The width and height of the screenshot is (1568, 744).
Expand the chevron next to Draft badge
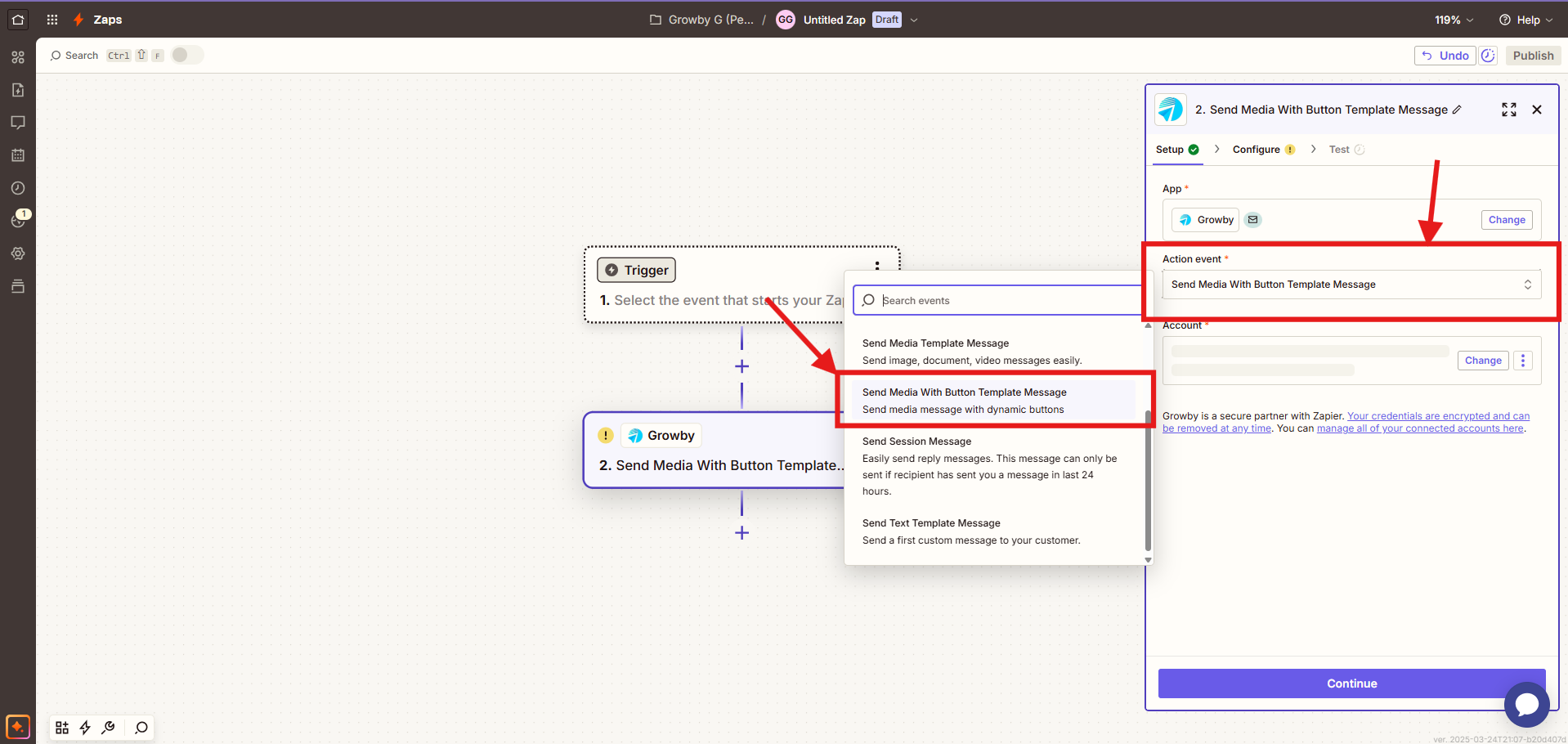coord(914,20)
